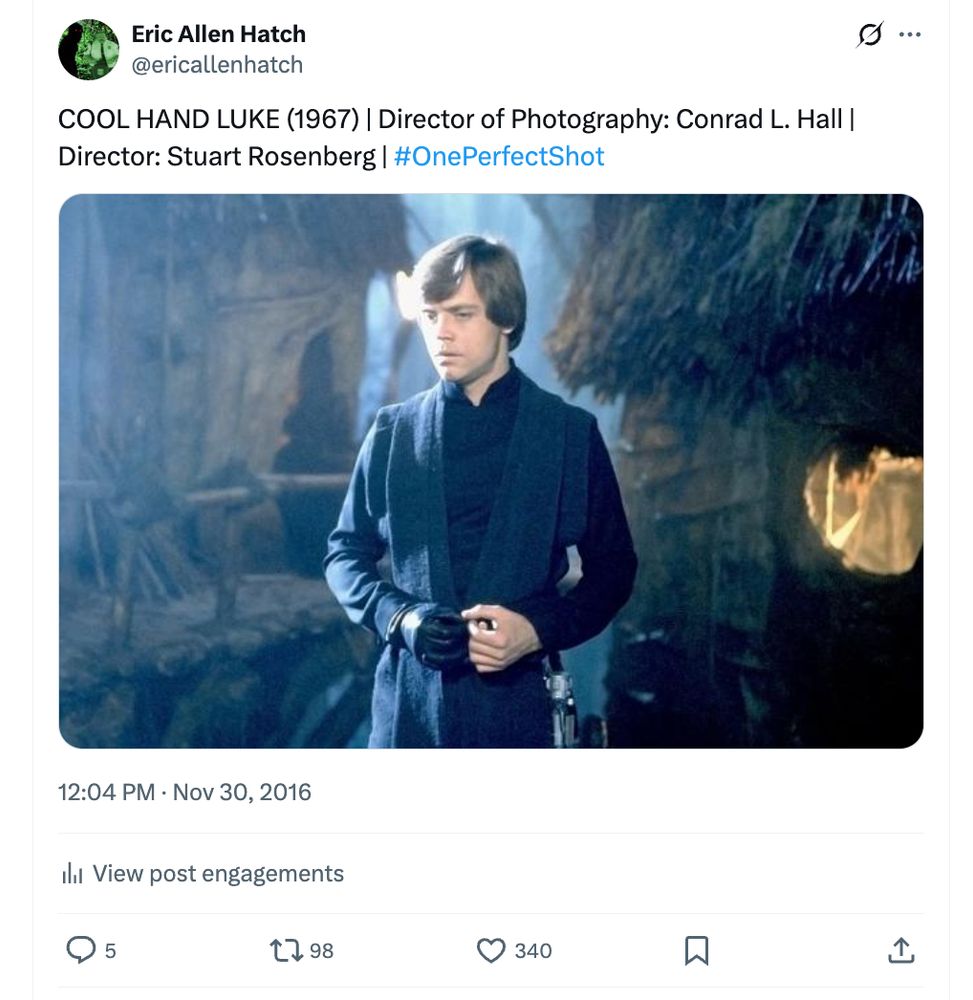Bookmark this post

point(696,950)
